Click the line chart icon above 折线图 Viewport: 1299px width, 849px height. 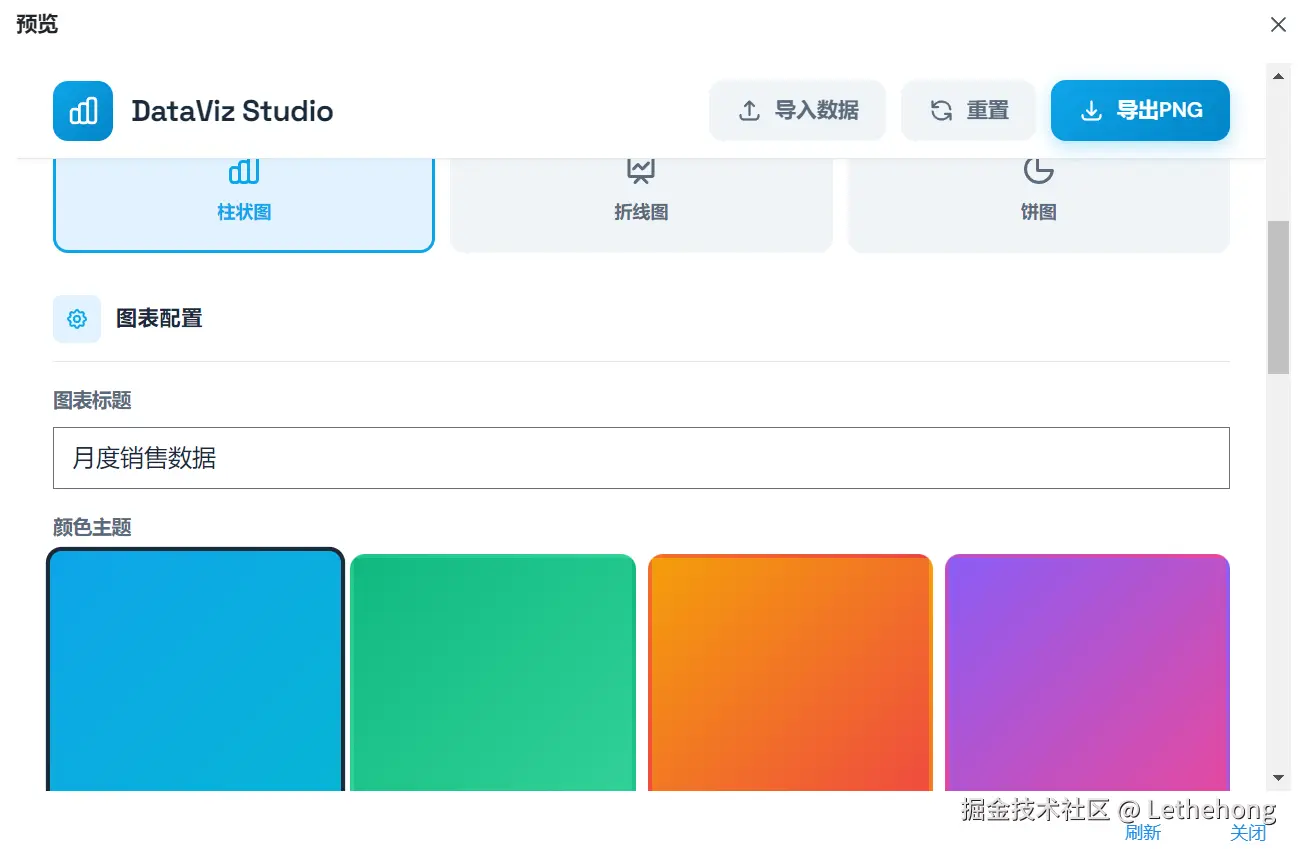click(x=641, y=171)
